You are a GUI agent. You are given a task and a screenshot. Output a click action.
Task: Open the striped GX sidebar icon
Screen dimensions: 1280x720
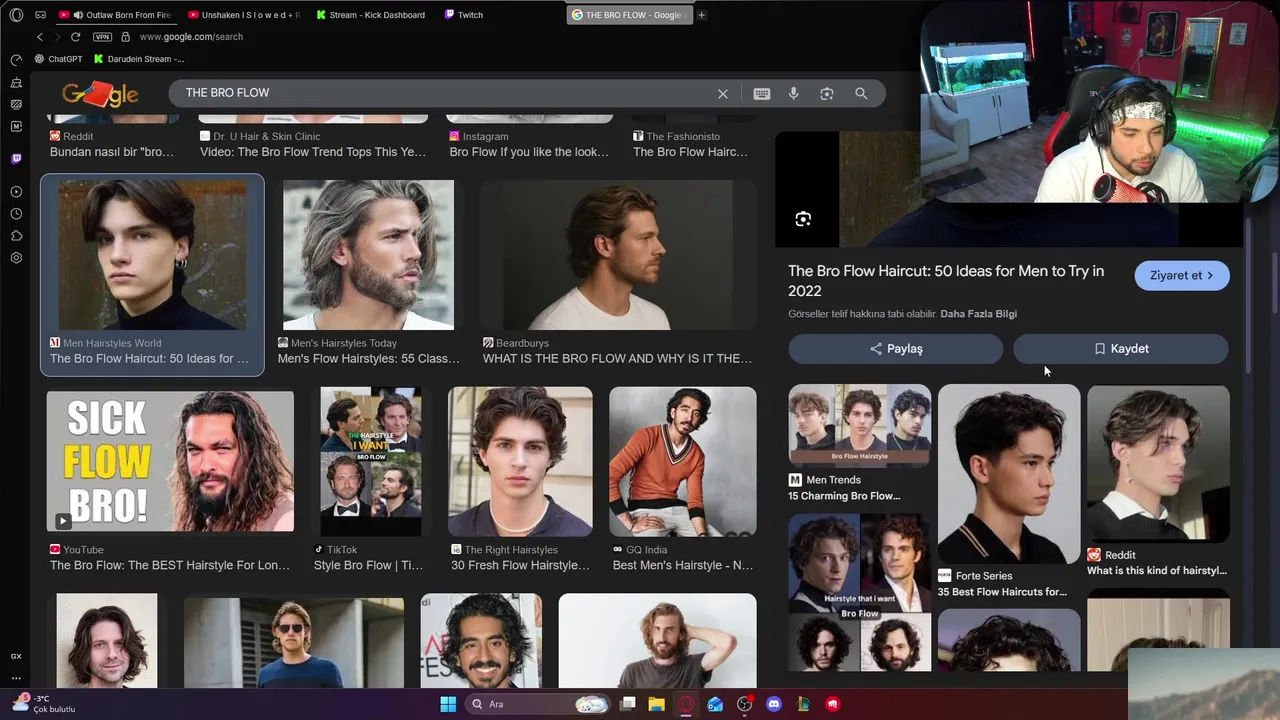tap(16, 104)
